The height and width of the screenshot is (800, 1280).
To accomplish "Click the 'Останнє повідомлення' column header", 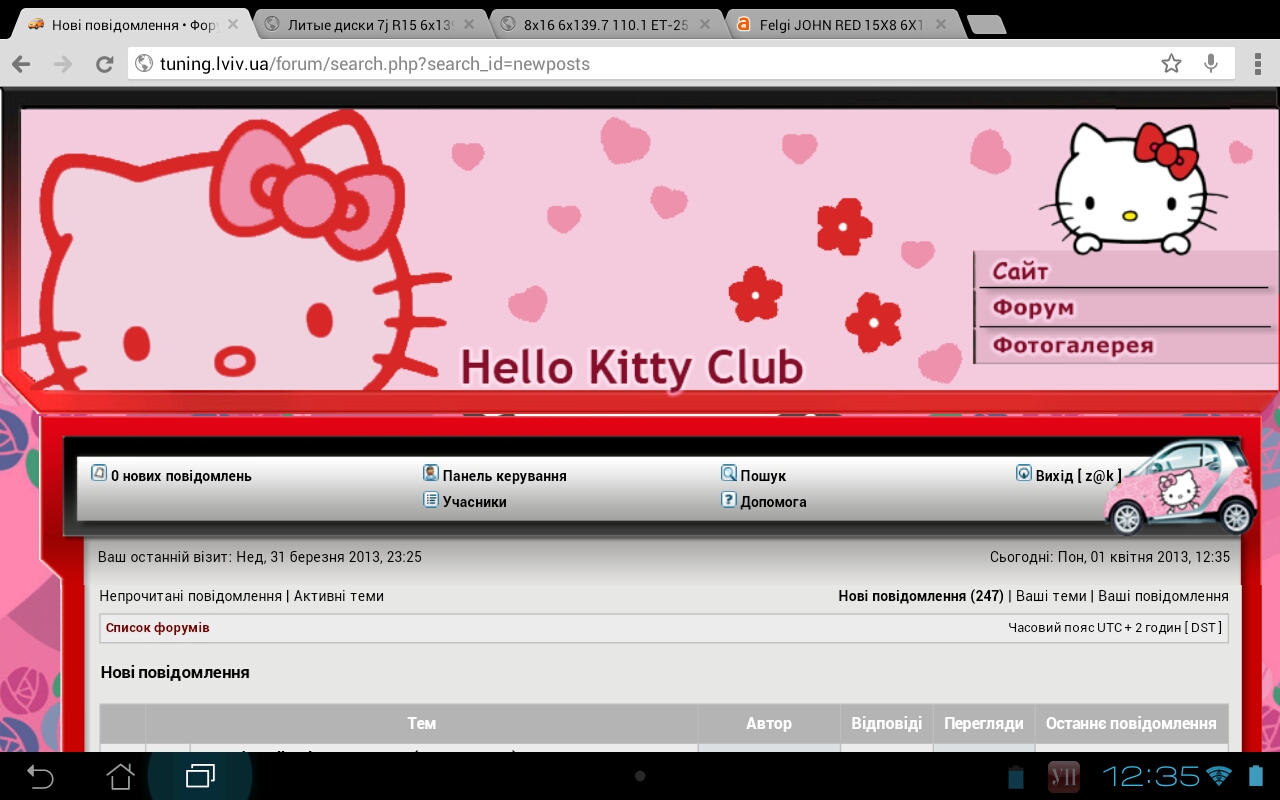I will point(1131,723).
